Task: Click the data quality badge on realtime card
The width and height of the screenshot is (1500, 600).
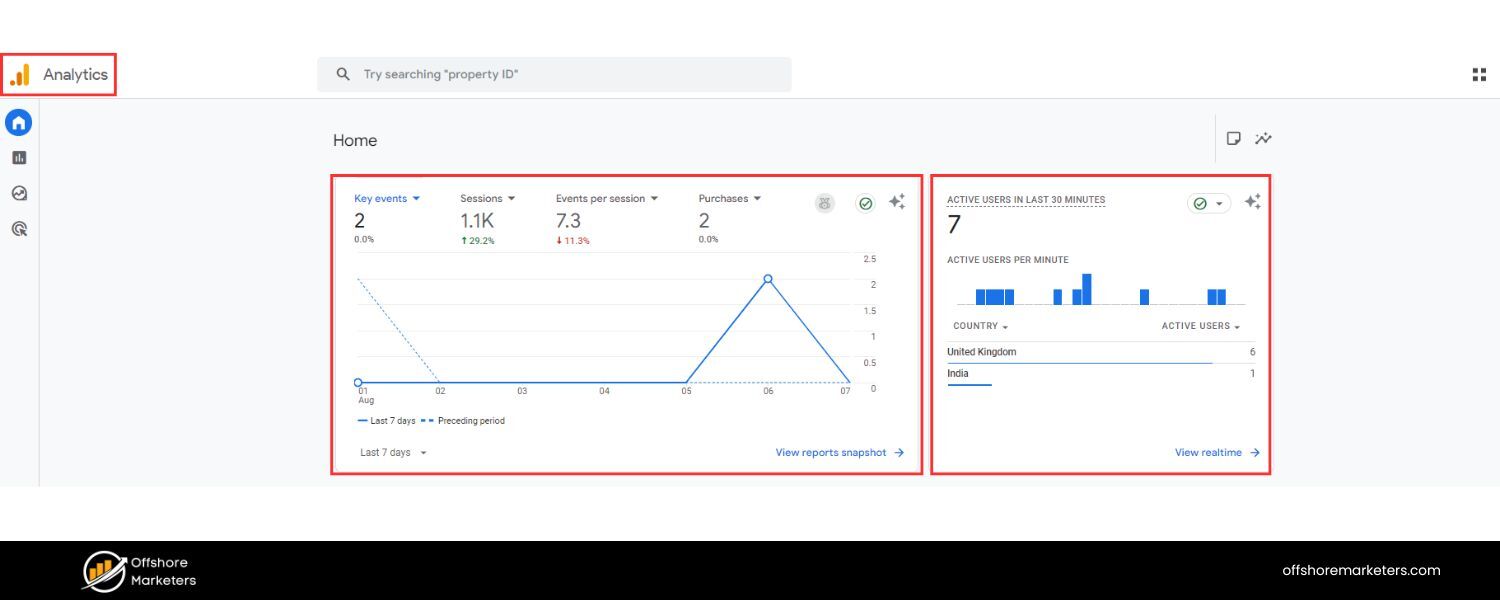Action: click(x=1208, y=203)
